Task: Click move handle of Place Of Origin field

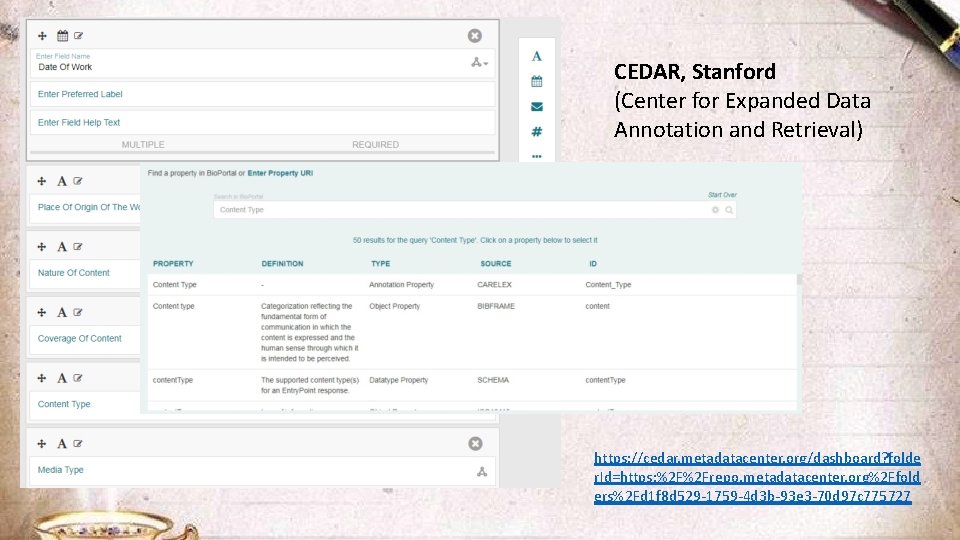Action: (x=42, y=181)
